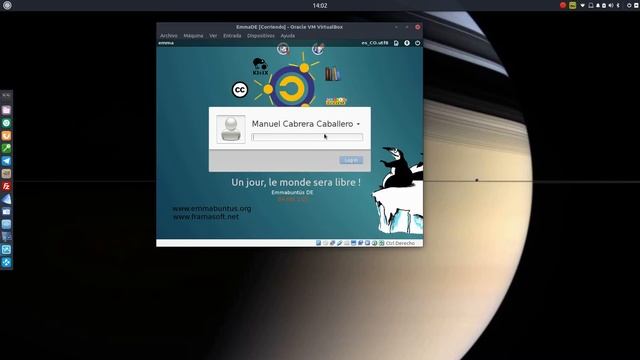Launch FileZilla from the dock
Viewport: 640px width, 360px height.
pyautogui.click(x=6, y=186)
